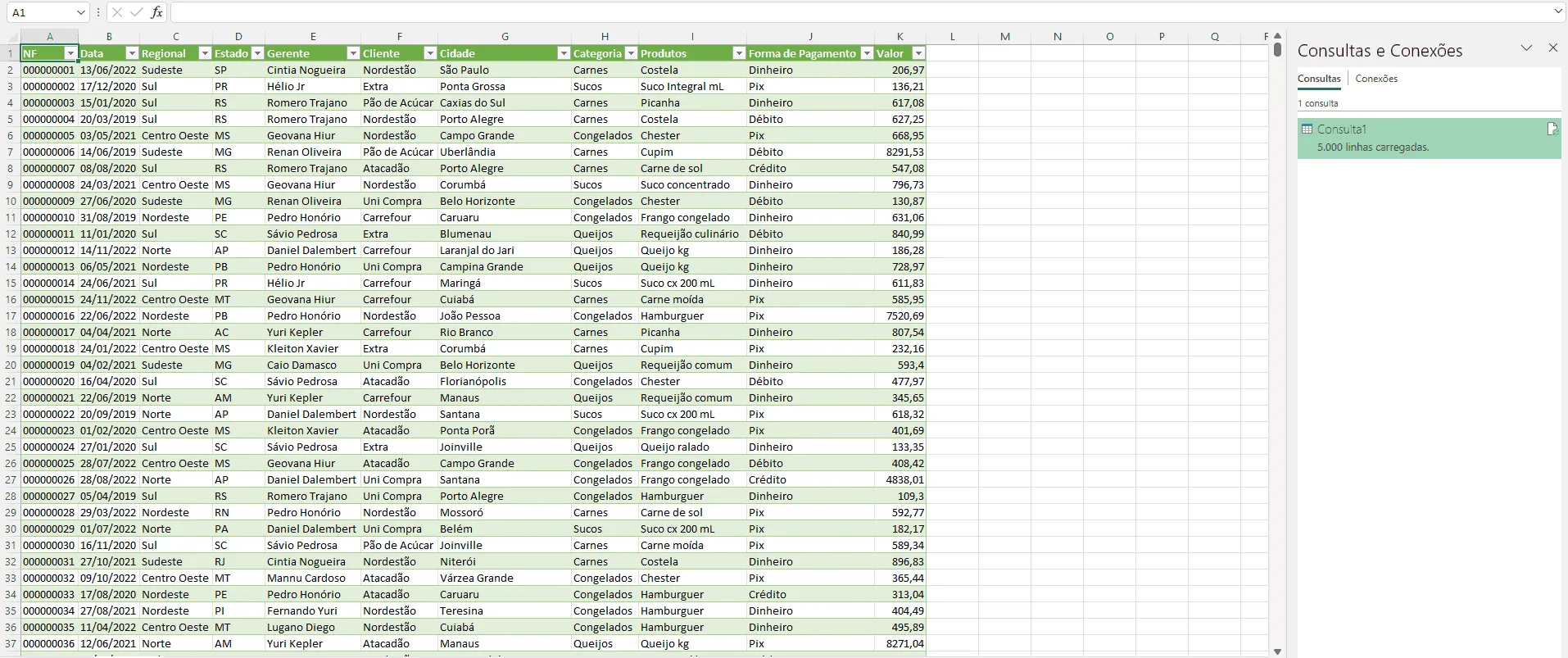Viewport: 1568px width, 658px height.
Task: Click the Fernando Yuri manager cell
Action: [313, 610]
